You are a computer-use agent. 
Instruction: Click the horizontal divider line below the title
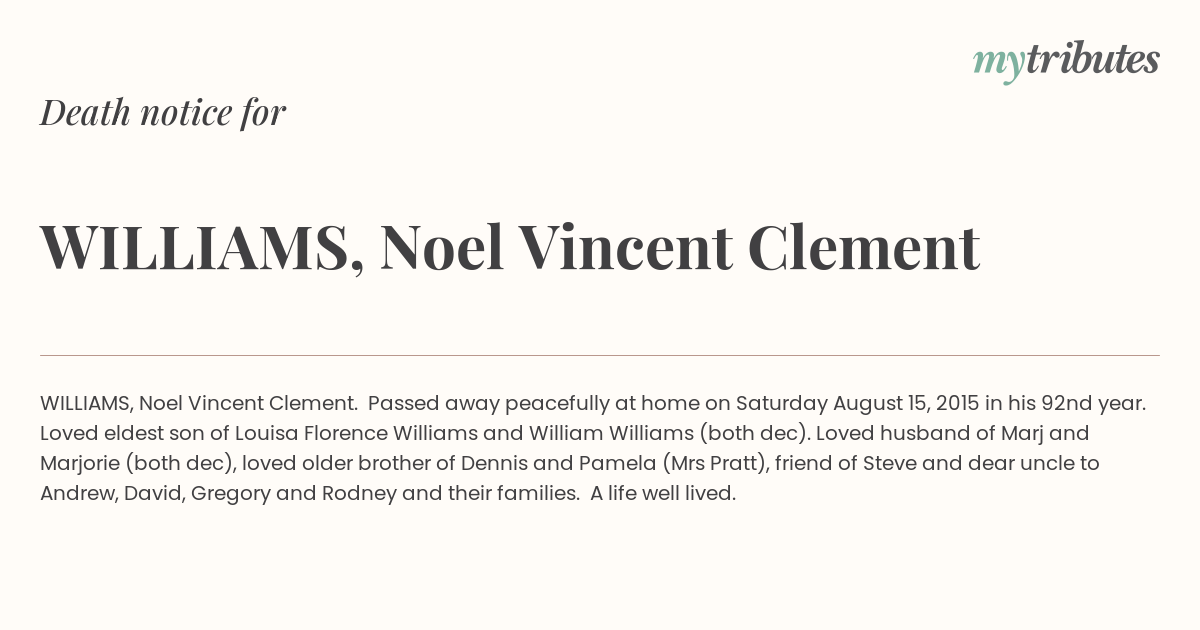(600, 355)
